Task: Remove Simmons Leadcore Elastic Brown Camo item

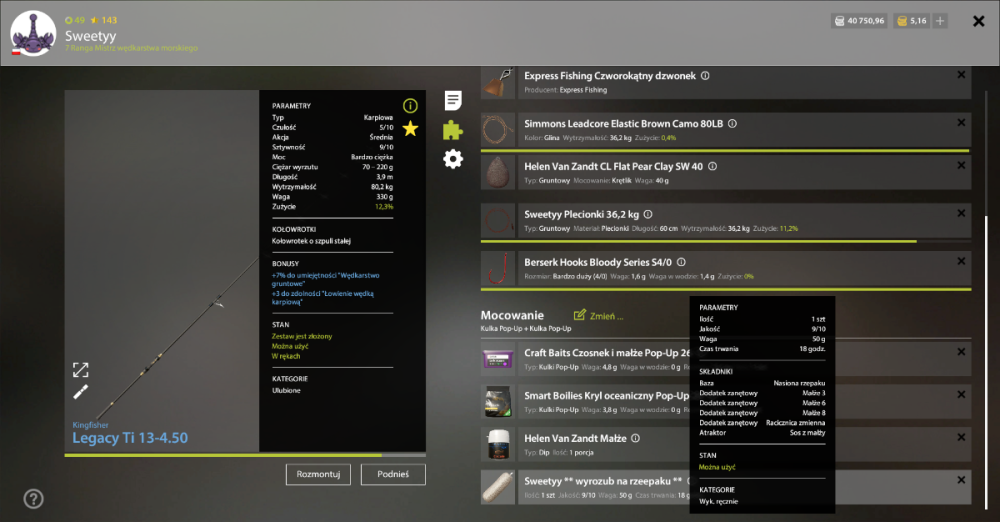Action: pos(961,123)
